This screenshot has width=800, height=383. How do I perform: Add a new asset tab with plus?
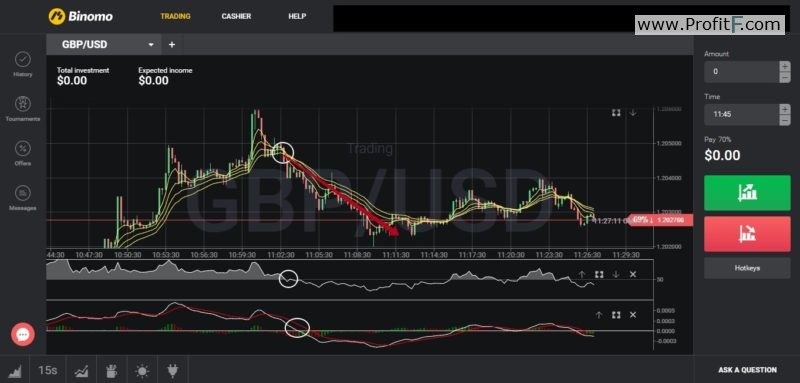172,45
